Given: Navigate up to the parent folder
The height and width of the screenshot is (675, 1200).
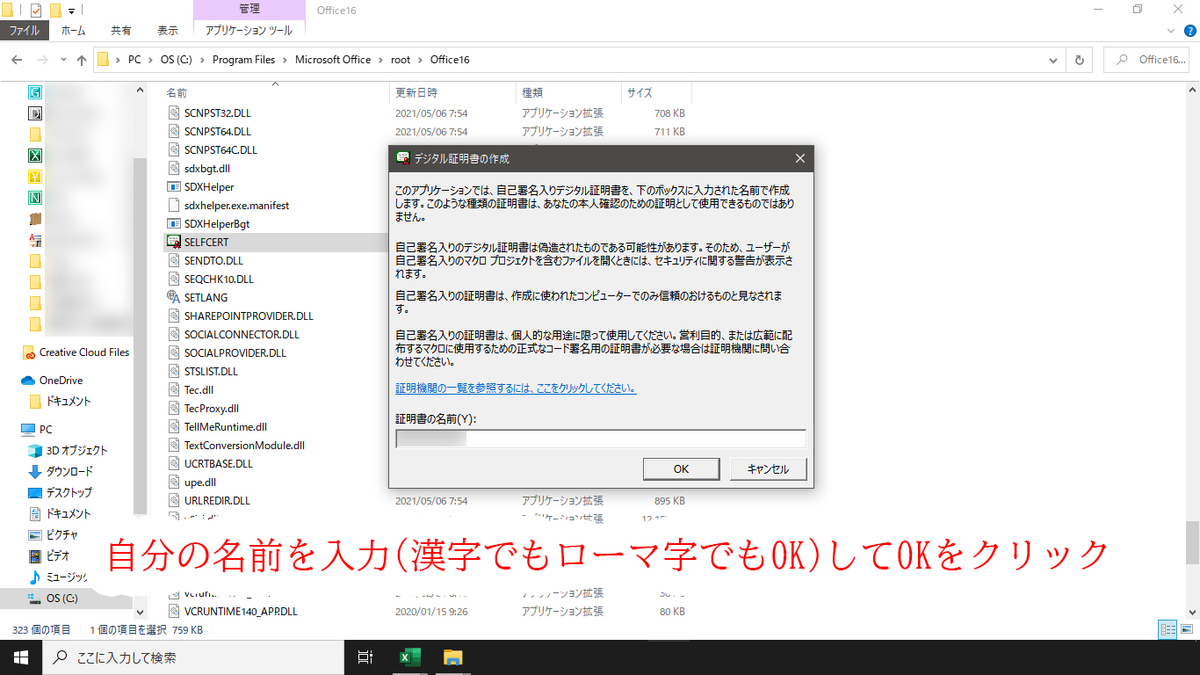Looking at the screenshot, I should coord(81,59).
